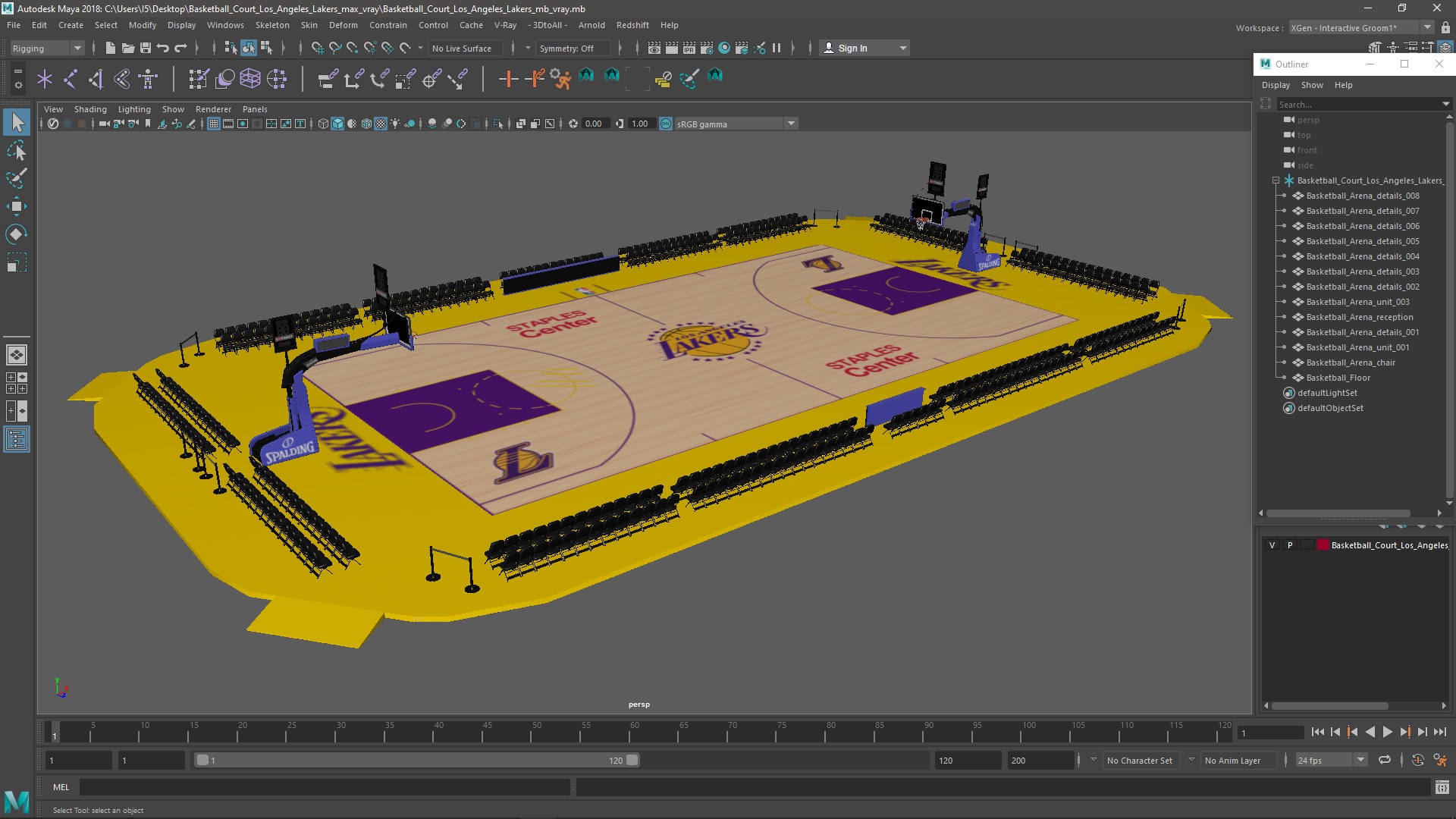Click the Outliner horizontal scrollbar
Screen dimensions: 1456x819
click(x=1338, y=513)
